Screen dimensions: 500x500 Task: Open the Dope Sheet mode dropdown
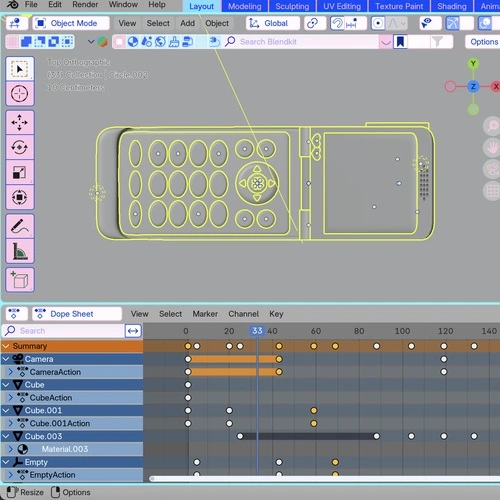77,314
